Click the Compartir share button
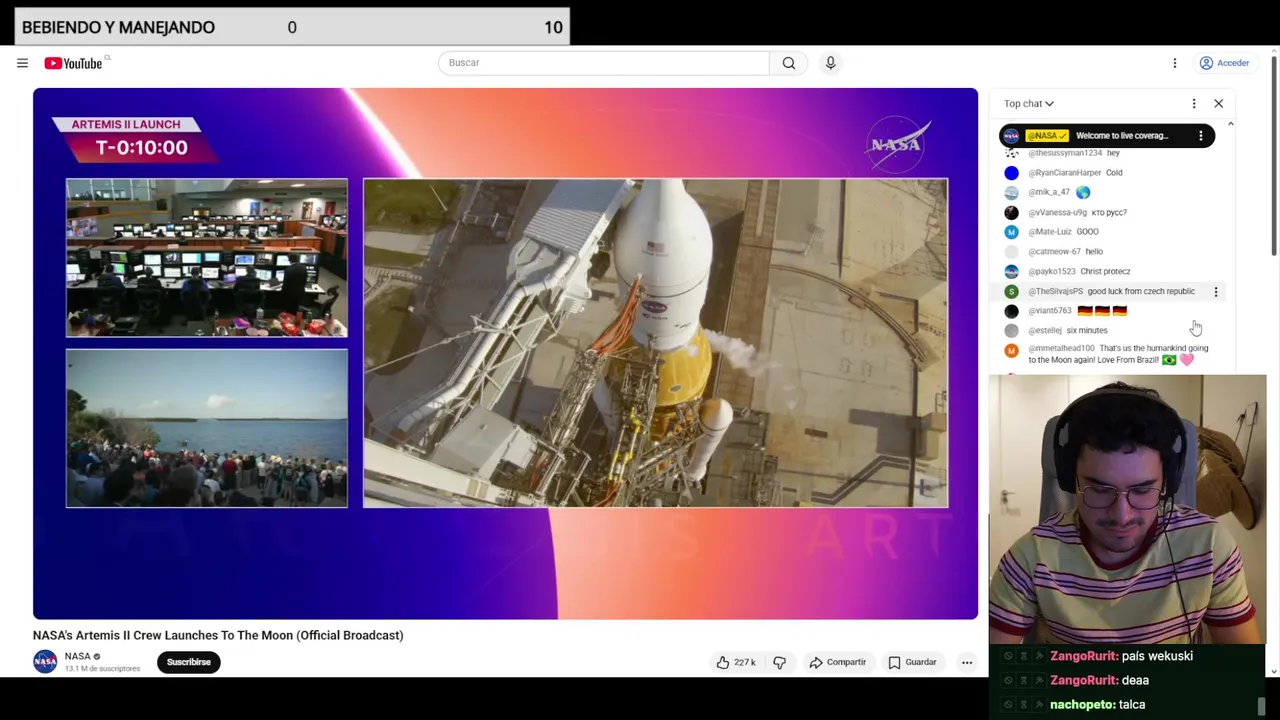 click(x=838, y=662)
